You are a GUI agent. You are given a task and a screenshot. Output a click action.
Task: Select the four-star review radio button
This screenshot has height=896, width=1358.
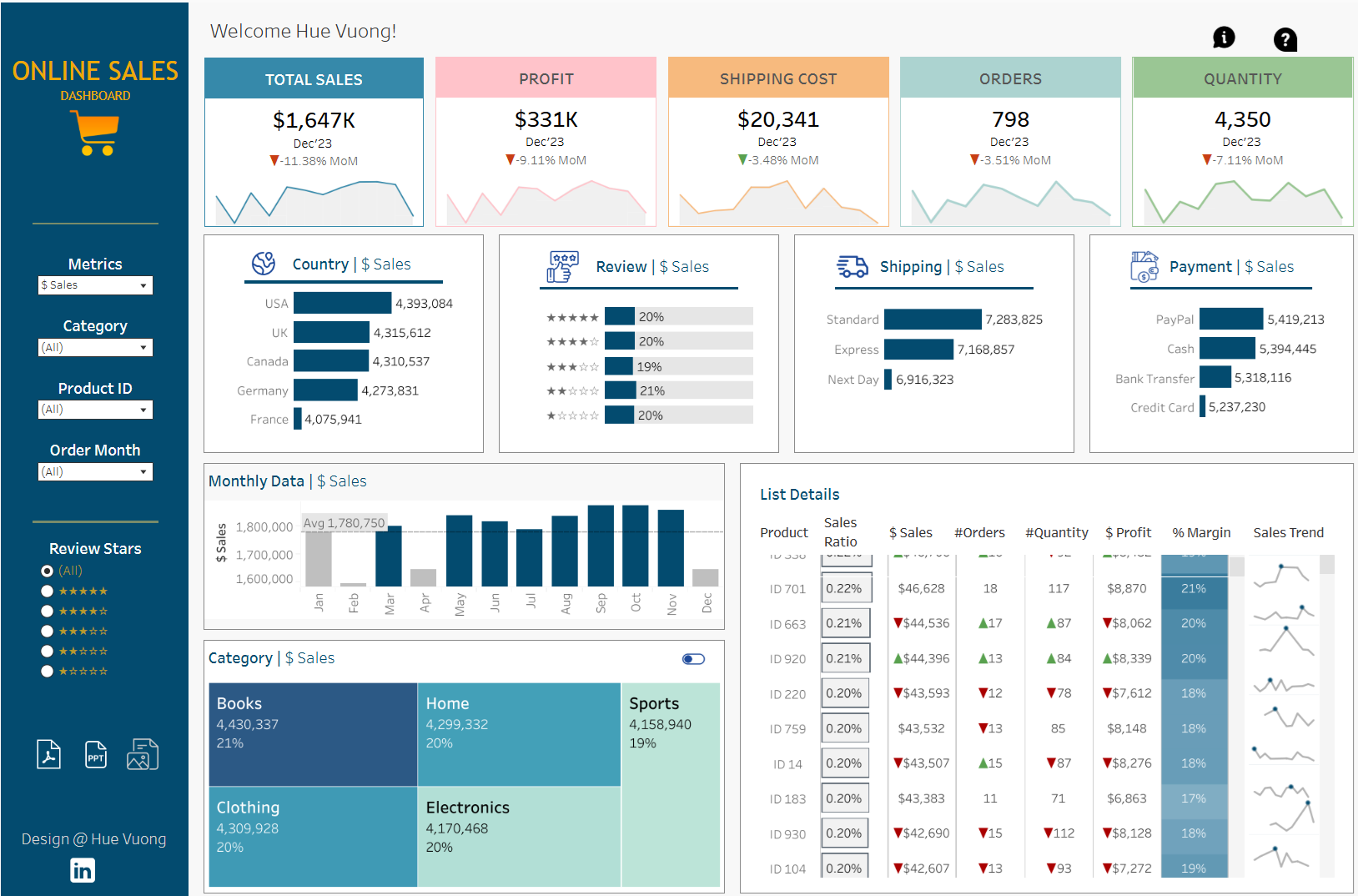[48, 611]
